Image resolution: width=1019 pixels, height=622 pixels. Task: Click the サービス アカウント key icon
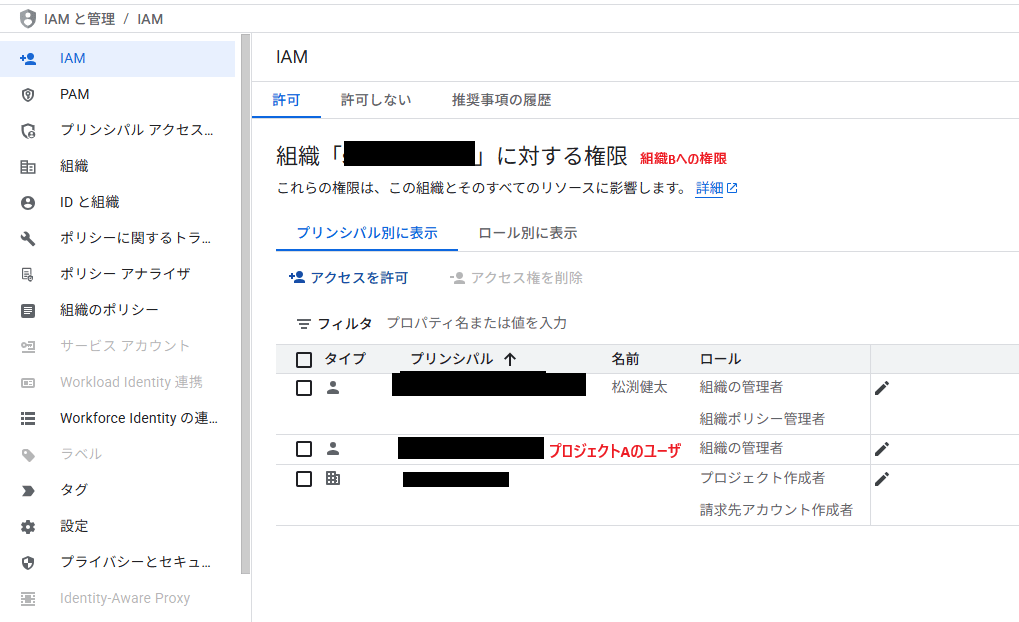tap(28, 346)
